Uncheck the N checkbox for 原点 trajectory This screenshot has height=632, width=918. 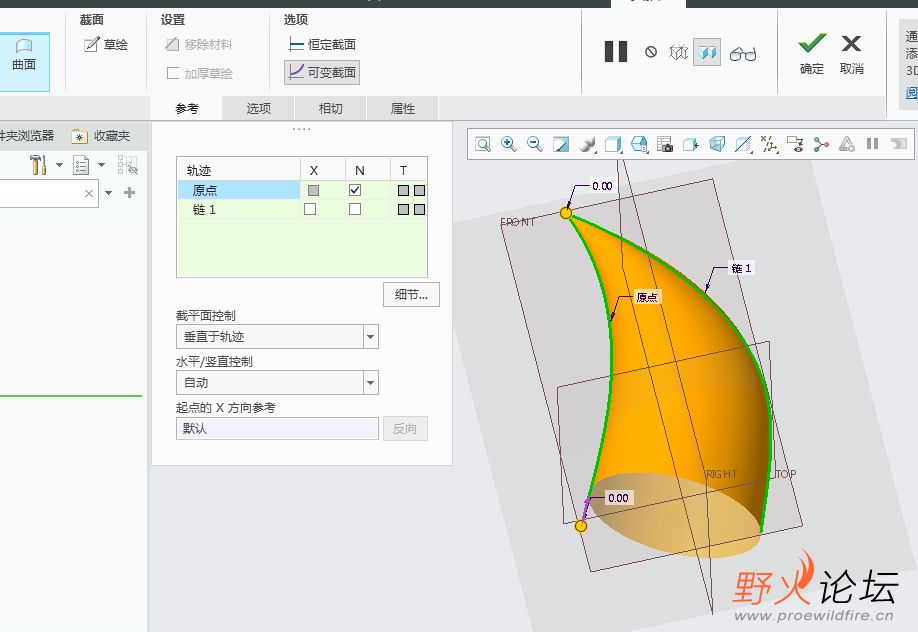355,190
